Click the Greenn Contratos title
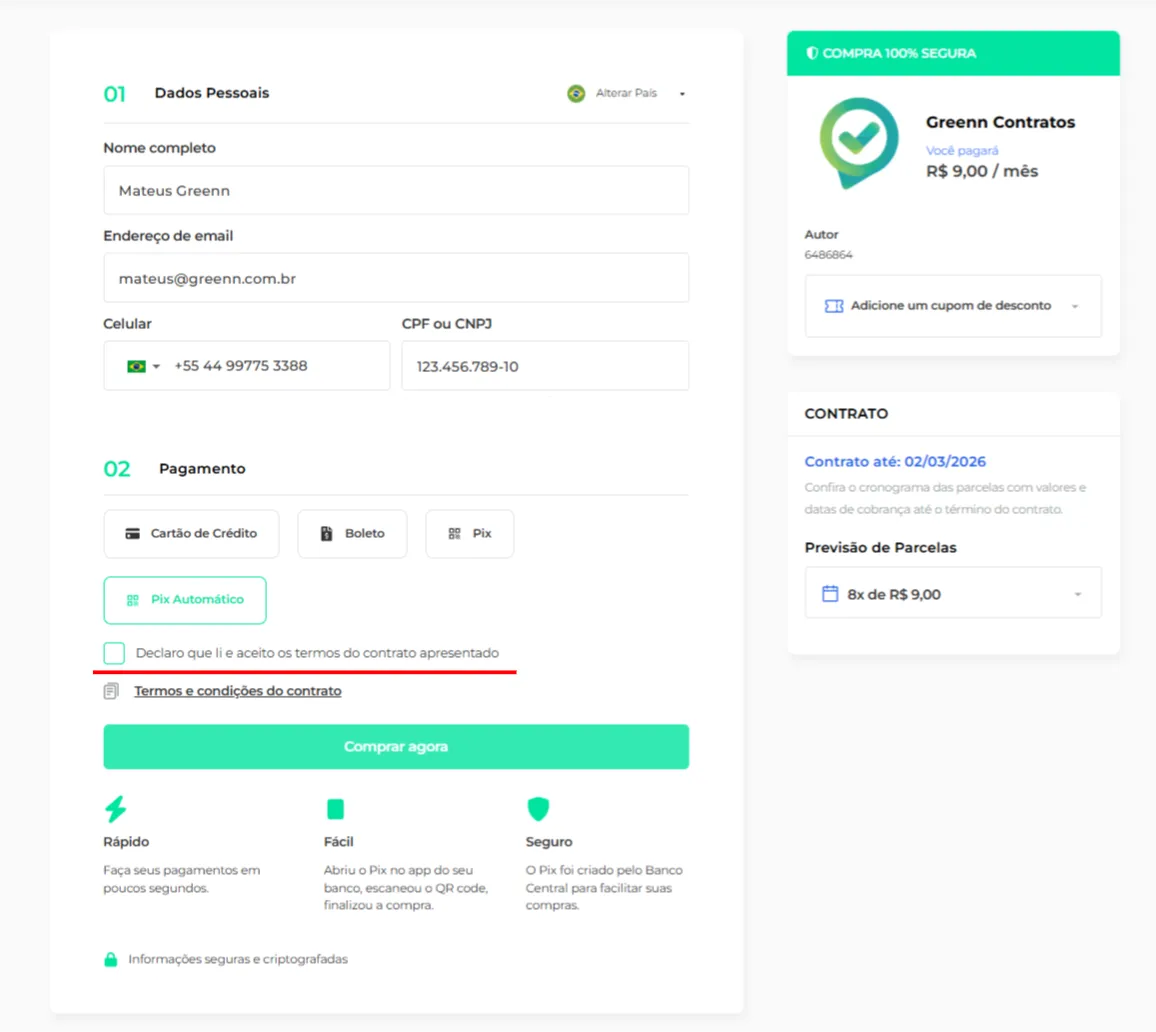 (1000, 122)
